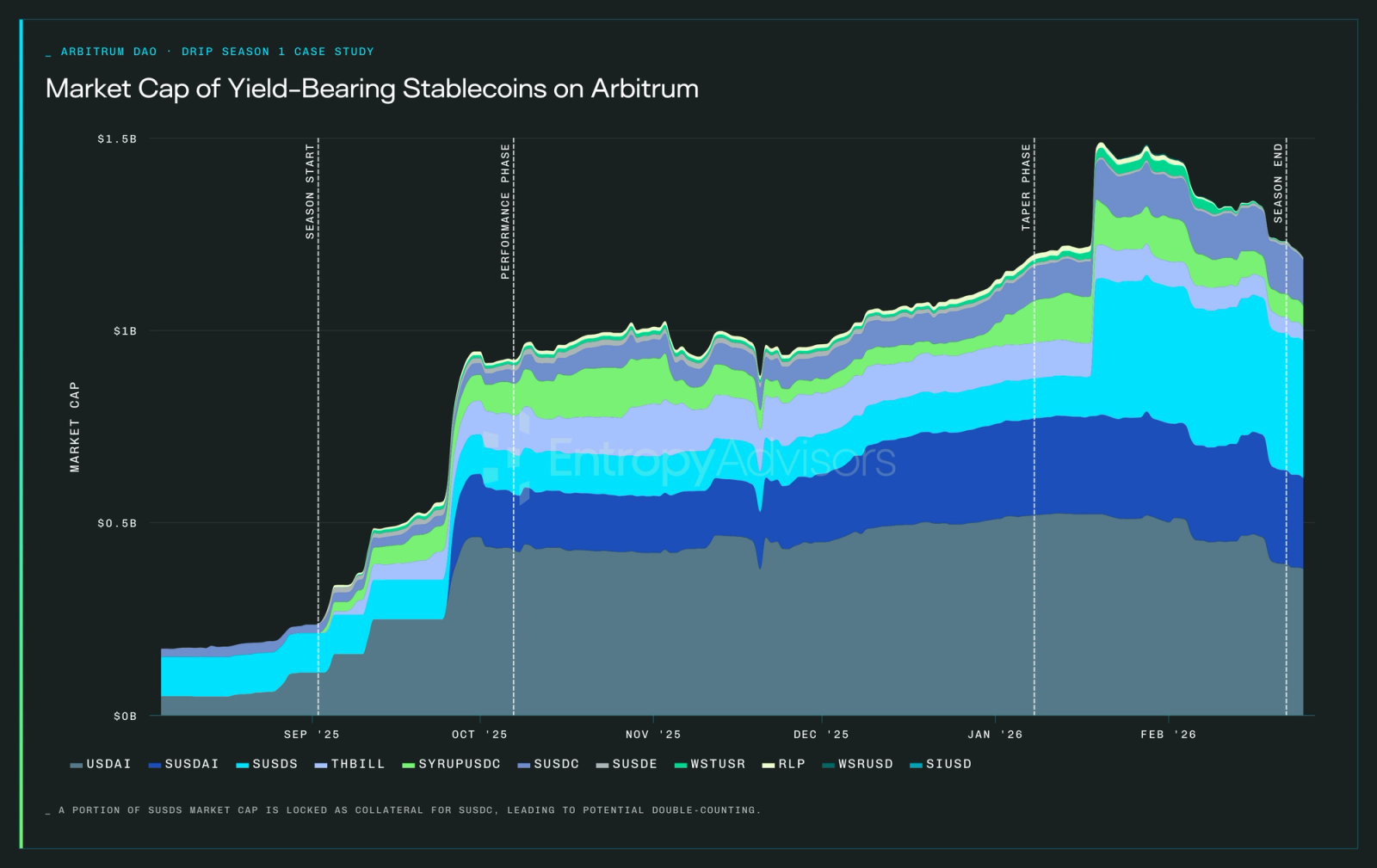Click the DRIP SEASON 1 CASE STUDY text
Image resolution: width=1377 pixels, height=868 pixels.
point(278,52)
